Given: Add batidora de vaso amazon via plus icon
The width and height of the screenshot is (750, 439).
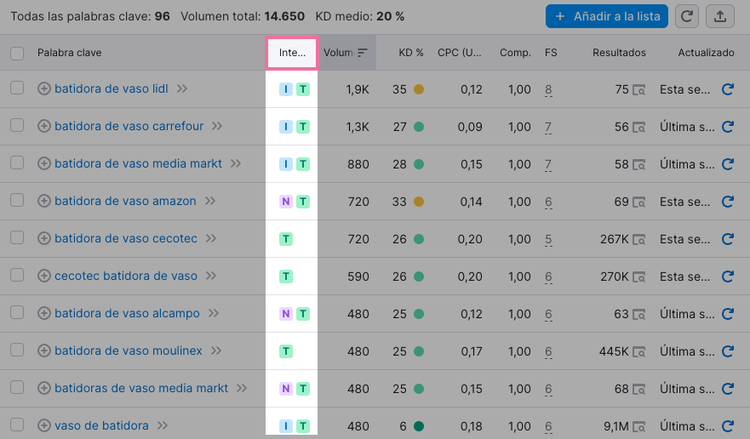Looking at the screenshot, I should pos(44,201).
